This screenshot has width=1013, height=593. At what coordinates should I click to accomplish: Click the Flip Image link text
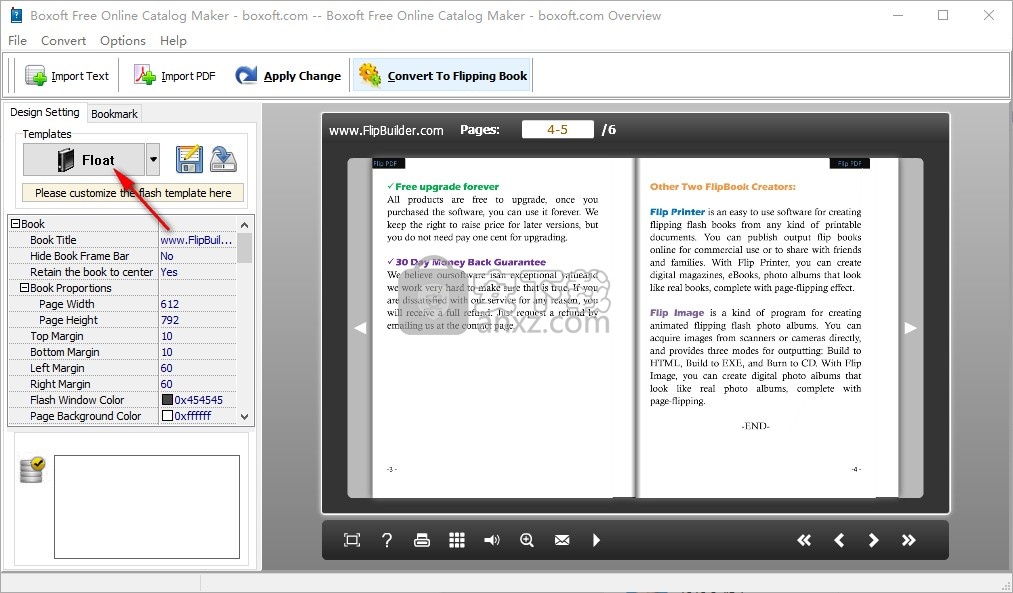tap(676, 313)
